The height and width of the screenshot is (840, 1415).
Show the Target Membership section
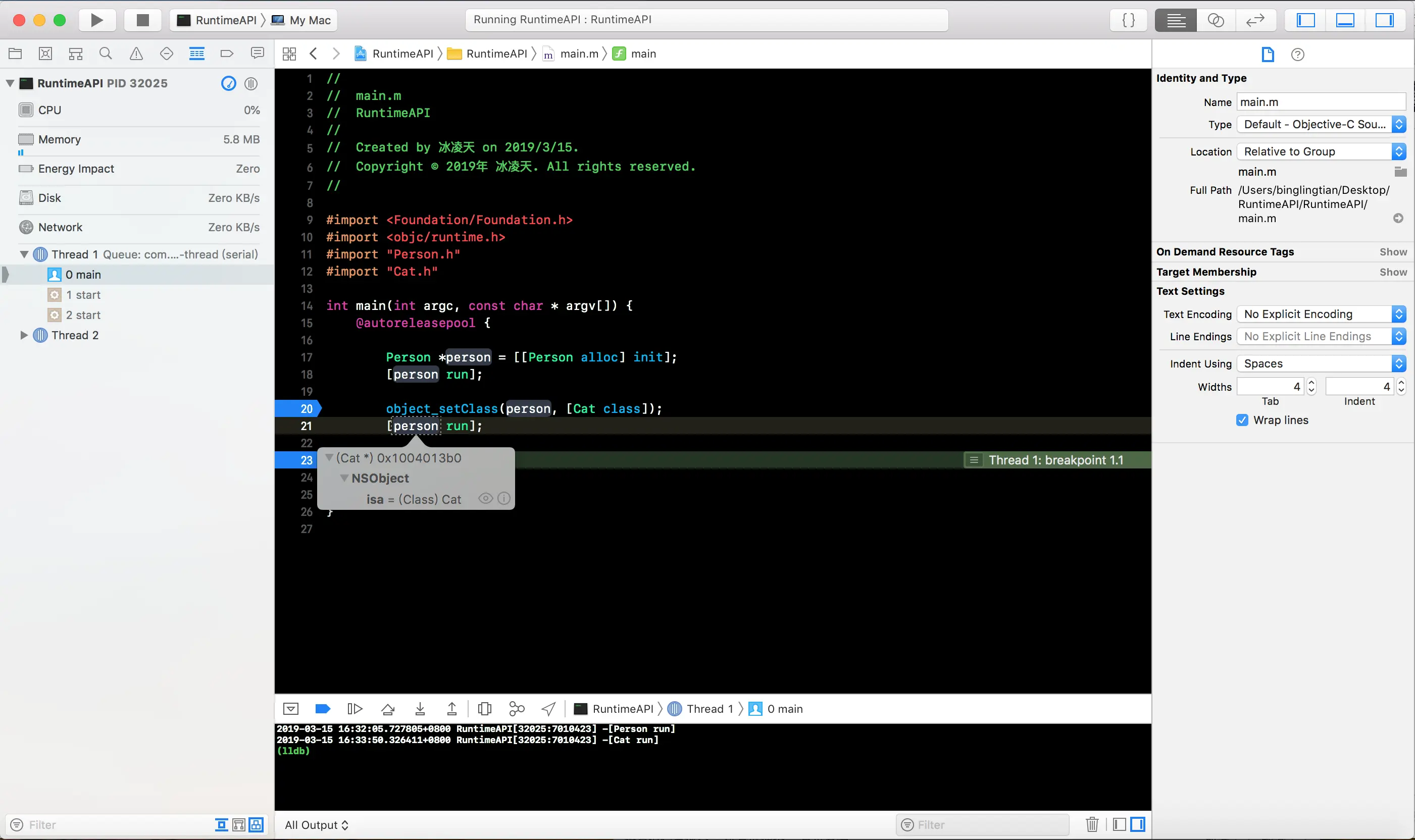point(1392,272)
